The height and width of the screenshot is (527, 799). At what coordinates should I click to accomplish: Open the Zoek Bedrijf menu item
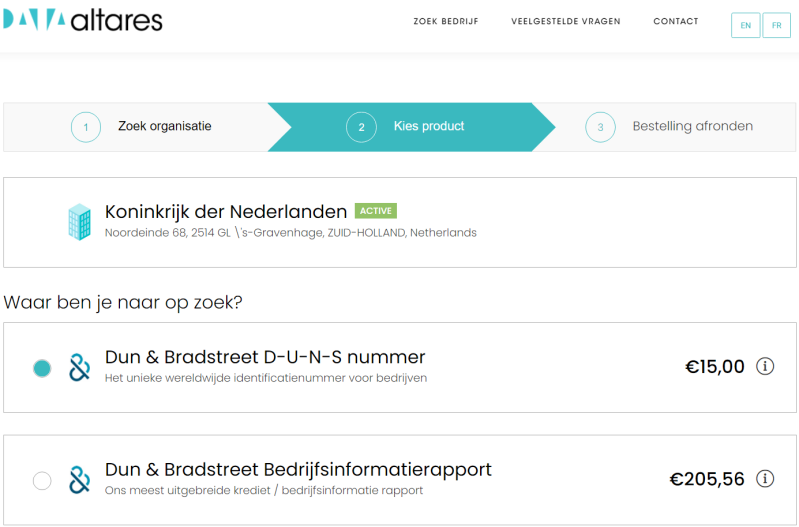tap(445, 22)
